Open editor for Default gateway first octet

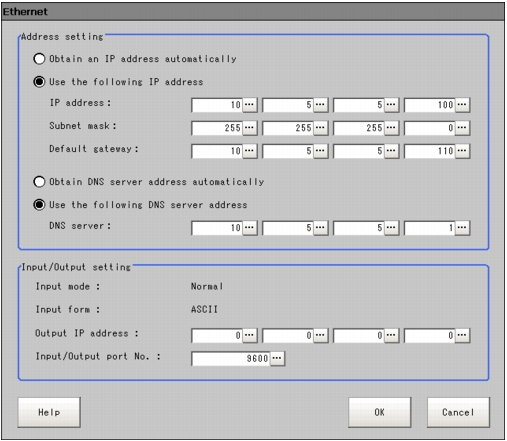249,151
